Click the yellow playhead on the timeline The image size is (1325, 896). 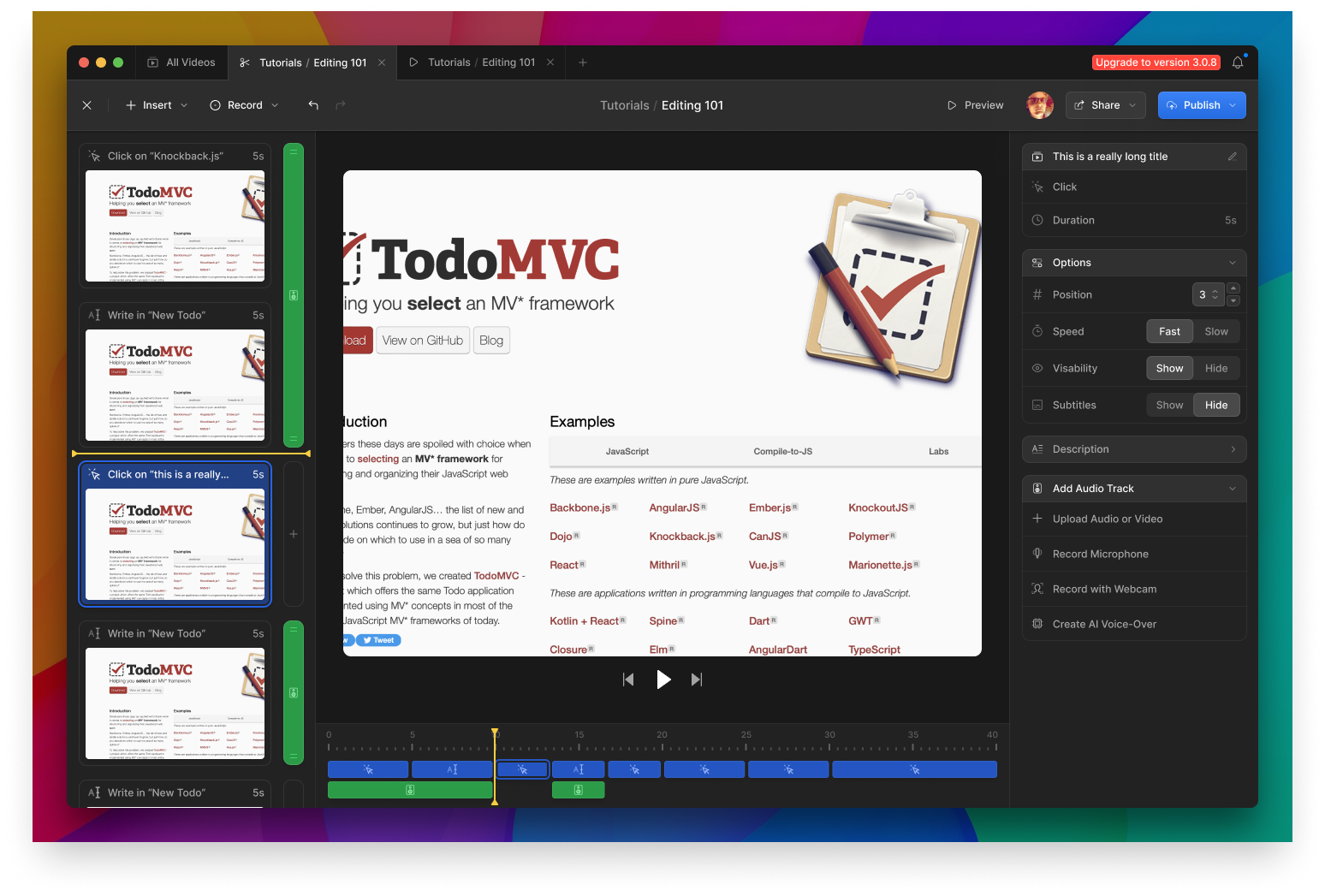pos(495,766)
